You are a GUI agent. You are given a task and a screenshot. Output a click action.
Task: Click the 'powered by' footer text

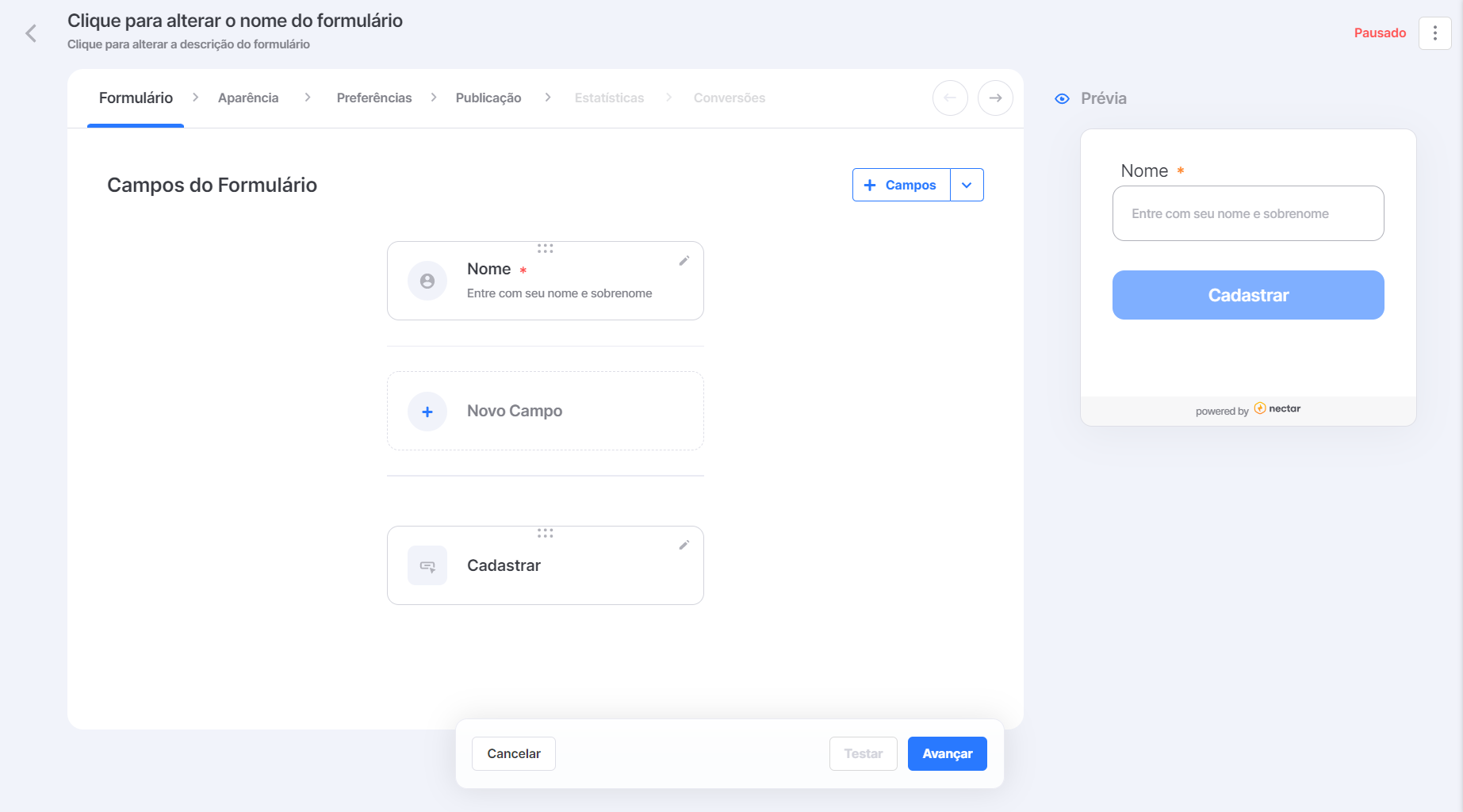pyautogui.click(x=1222, y=411)
